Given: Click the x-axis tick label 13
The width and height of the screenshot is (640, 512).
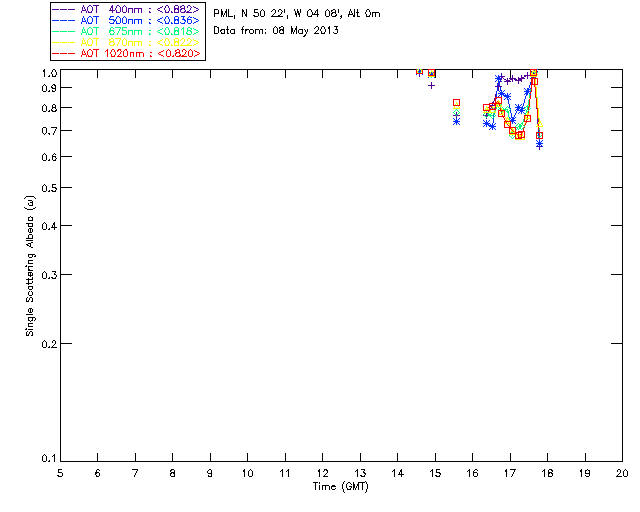Looking at the screenshot, I should 360,473.
